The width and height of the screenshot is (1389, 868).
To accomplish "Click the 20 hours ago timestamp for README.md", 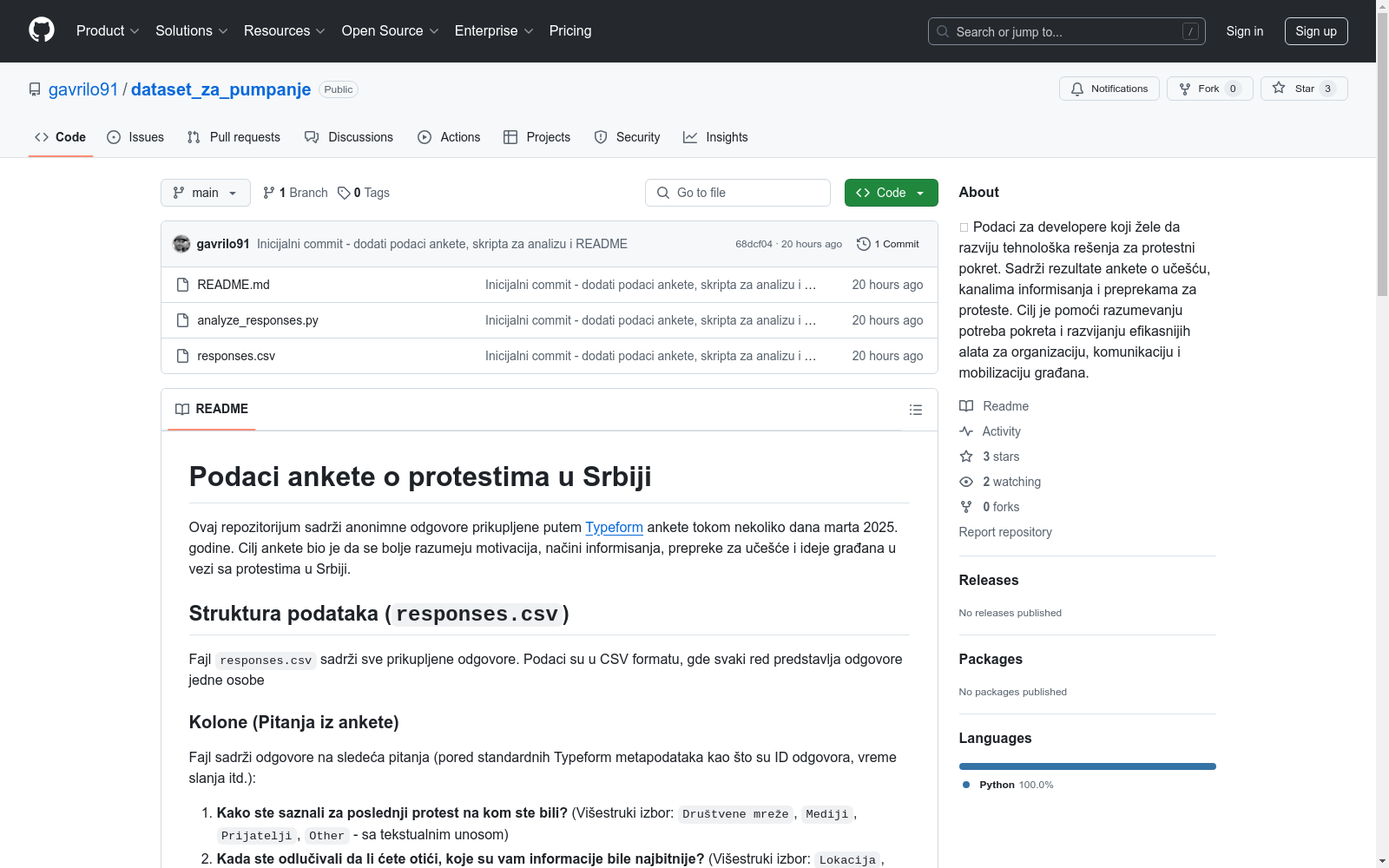I will pyautogui.click(x=887, y=285).
